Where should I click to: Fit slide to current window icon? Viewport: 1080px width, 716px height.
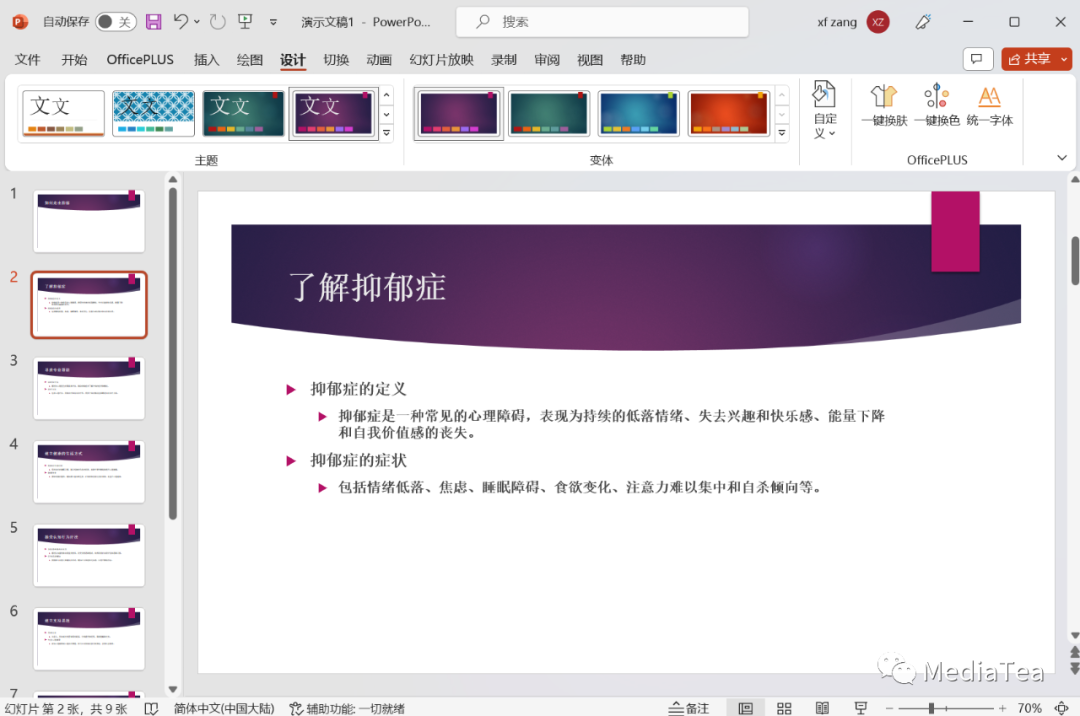tap(1061, 708)
